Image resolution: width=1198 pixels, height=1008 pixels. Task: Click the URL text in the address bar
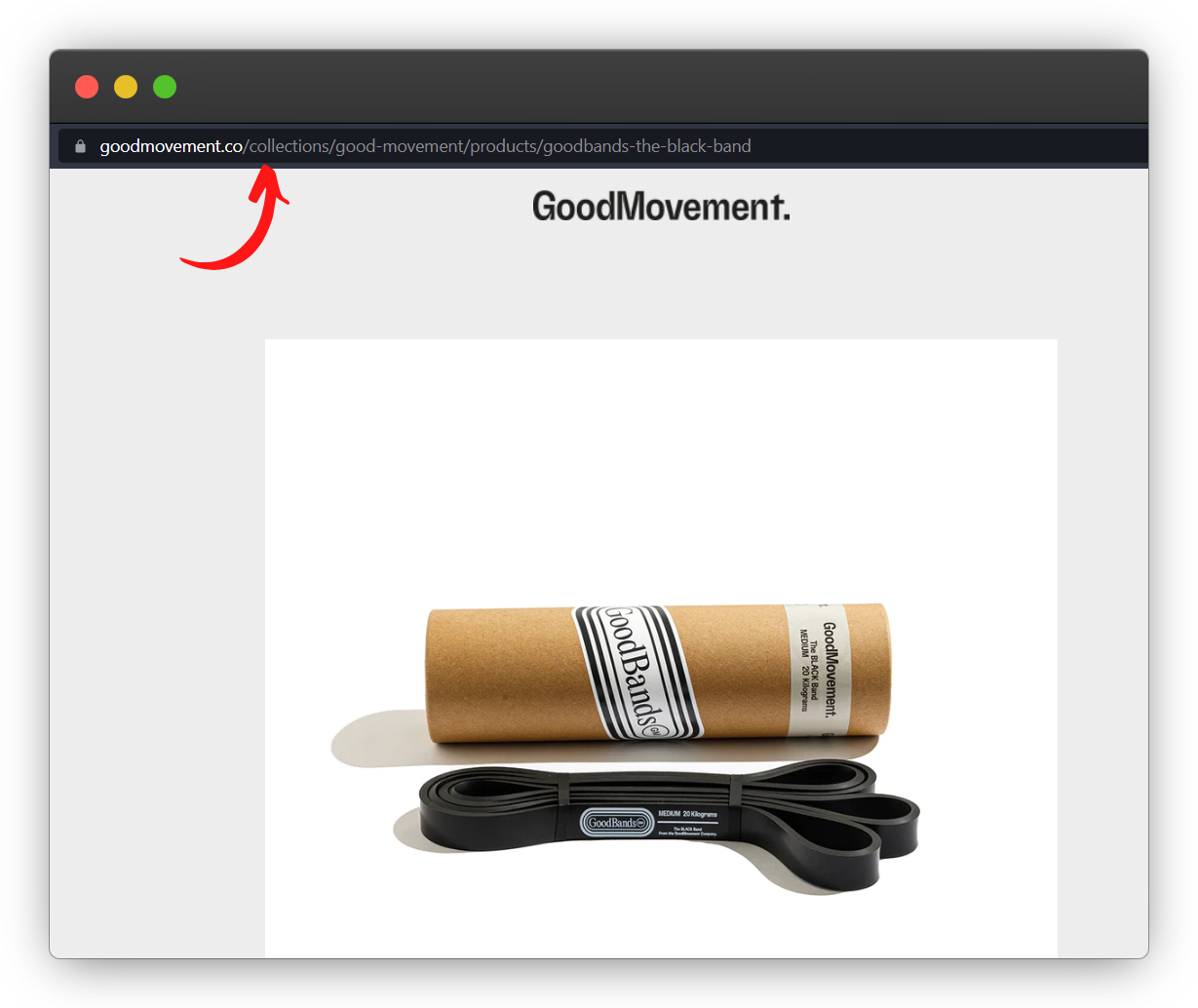pyautogui.click(x=425, y=146)
